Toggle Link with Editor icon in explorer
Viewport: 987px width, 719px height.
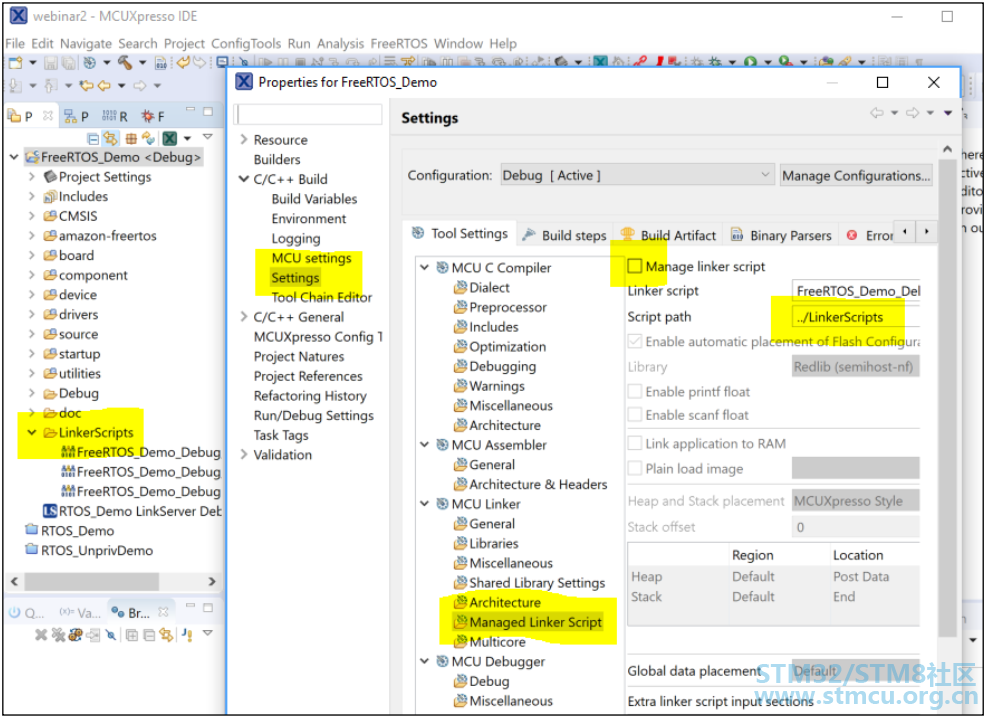tap(111, 139)
